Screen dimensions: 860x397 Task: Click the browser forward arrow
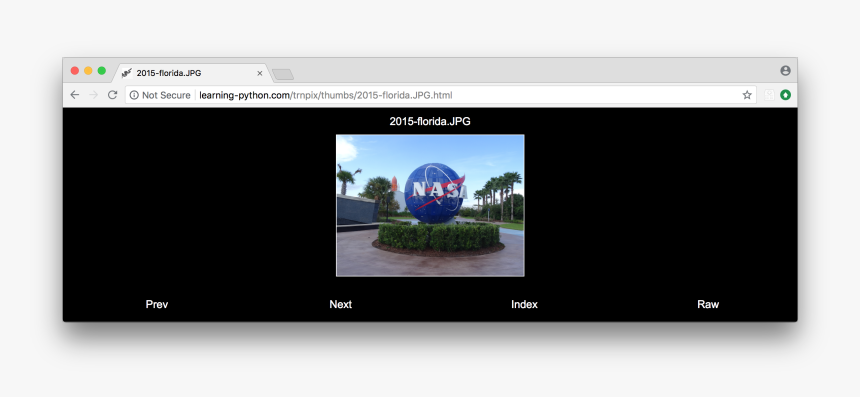[93, 95]
